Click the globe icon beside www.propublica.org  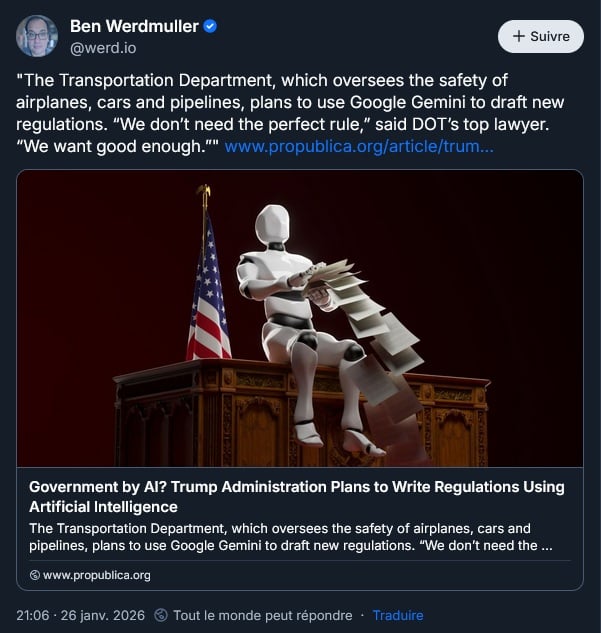pos(35,575)
